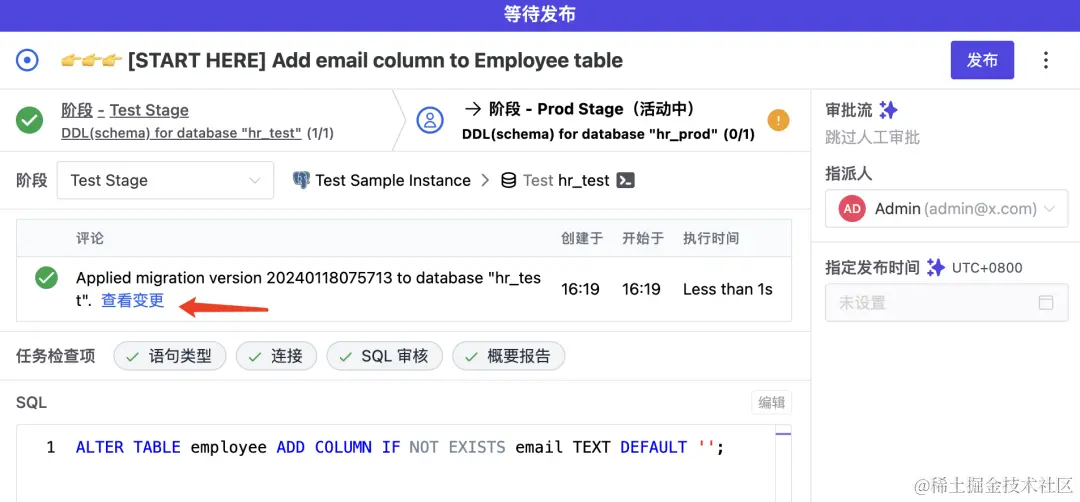Screen dimensions: 1080x502
Task: Click the issue title Add email column text
Action: coord(375,61)
